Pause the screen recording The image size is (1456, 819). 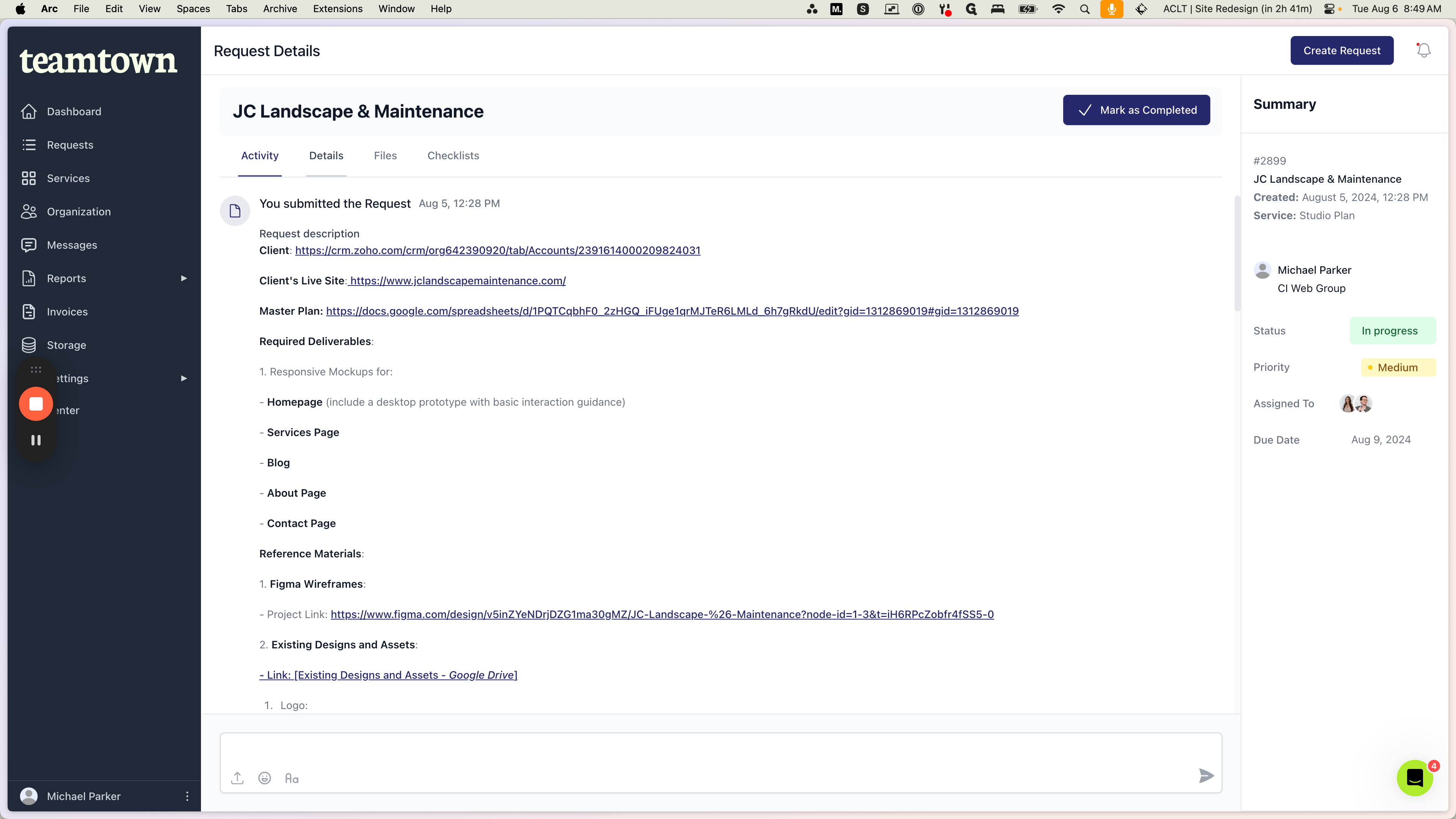click(x=36, y=440)
